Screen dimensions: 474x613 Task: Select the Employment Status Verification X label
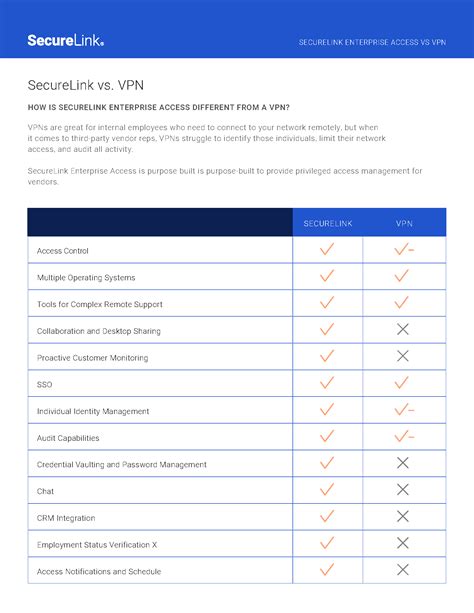point(97,545)
